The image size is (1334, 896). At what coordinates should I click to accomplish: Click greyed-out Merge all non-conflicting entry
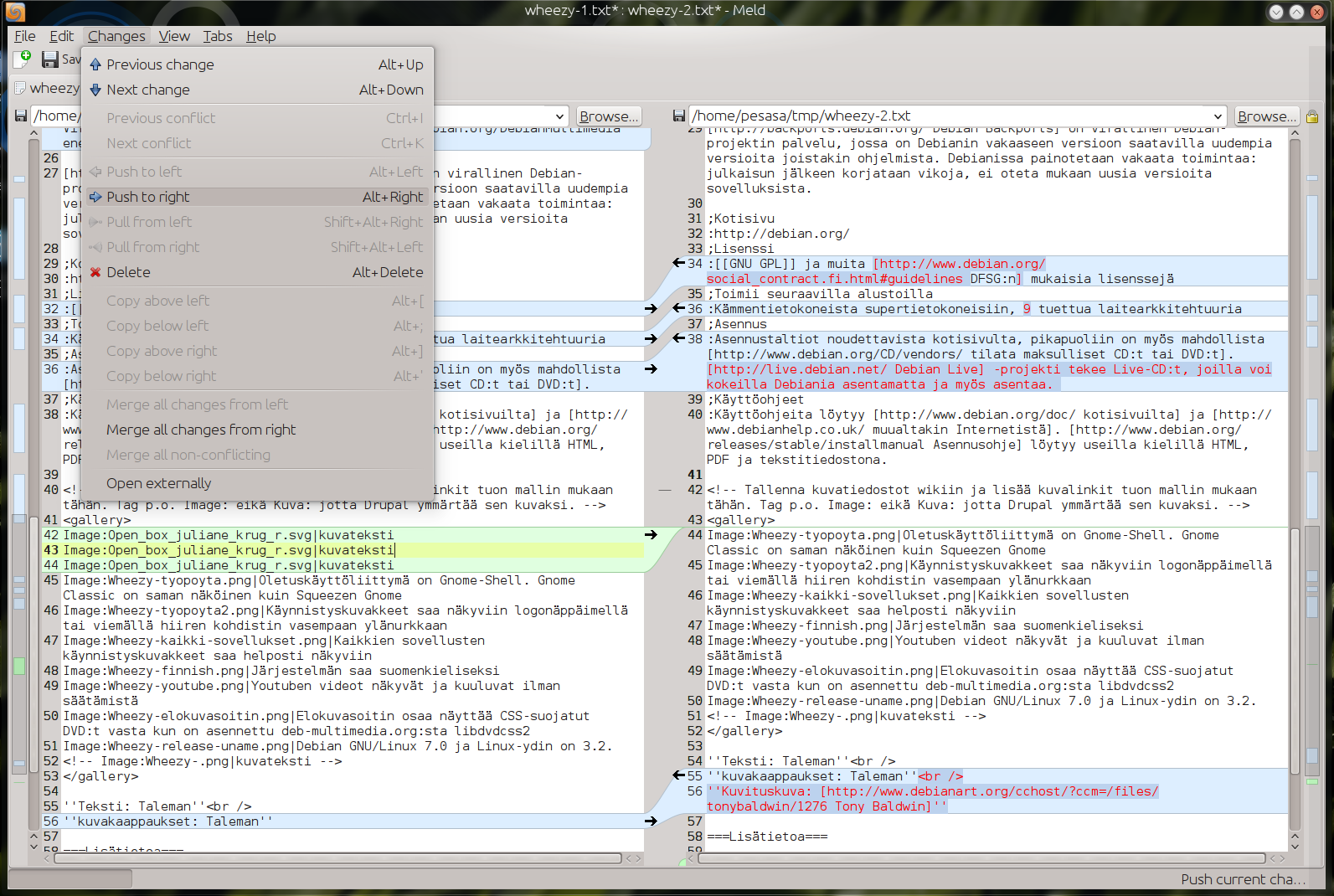pos(257,455)
